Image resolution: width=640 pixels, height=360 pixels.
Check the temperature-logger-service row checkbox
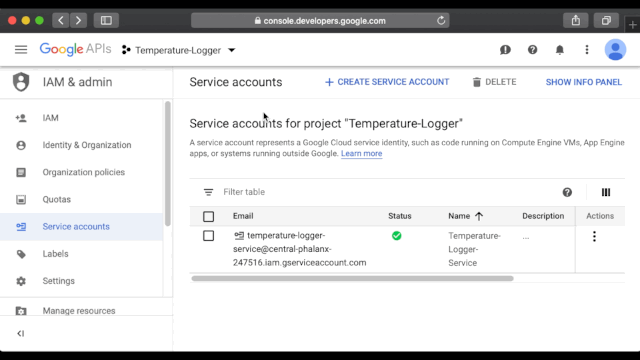tap(208, 236)
